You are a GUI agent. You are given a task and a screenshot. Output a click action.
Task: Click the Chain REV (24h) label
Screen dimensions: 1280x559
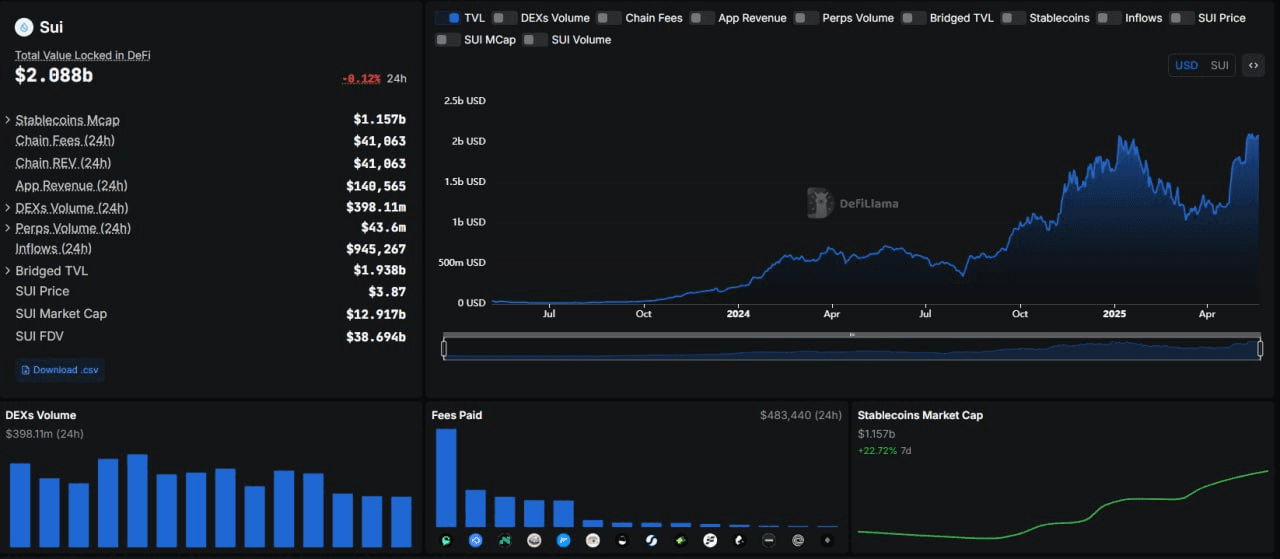tap(63, 163)
